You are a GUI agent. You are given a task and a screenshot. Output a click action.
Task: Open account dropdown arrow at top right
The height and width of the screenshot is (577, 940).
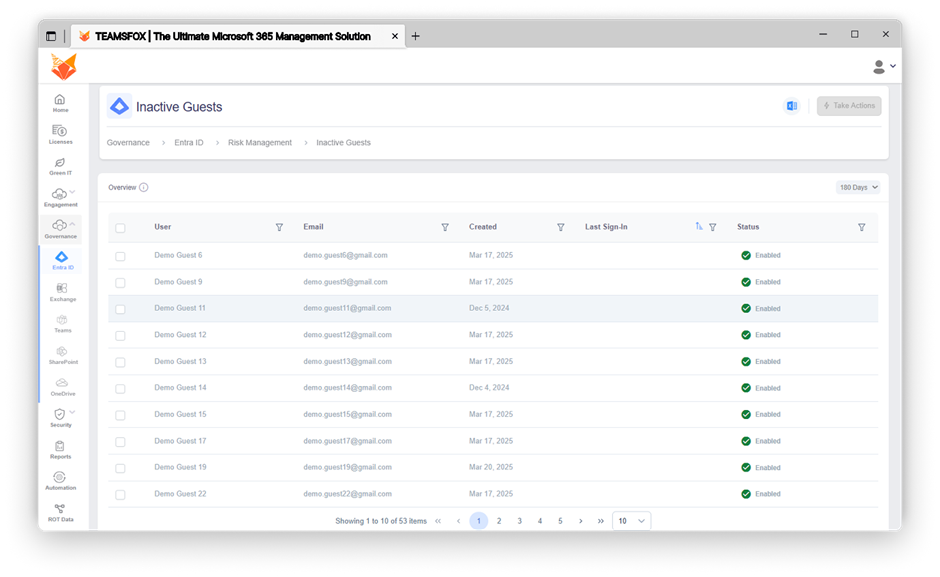pos(893,66)
